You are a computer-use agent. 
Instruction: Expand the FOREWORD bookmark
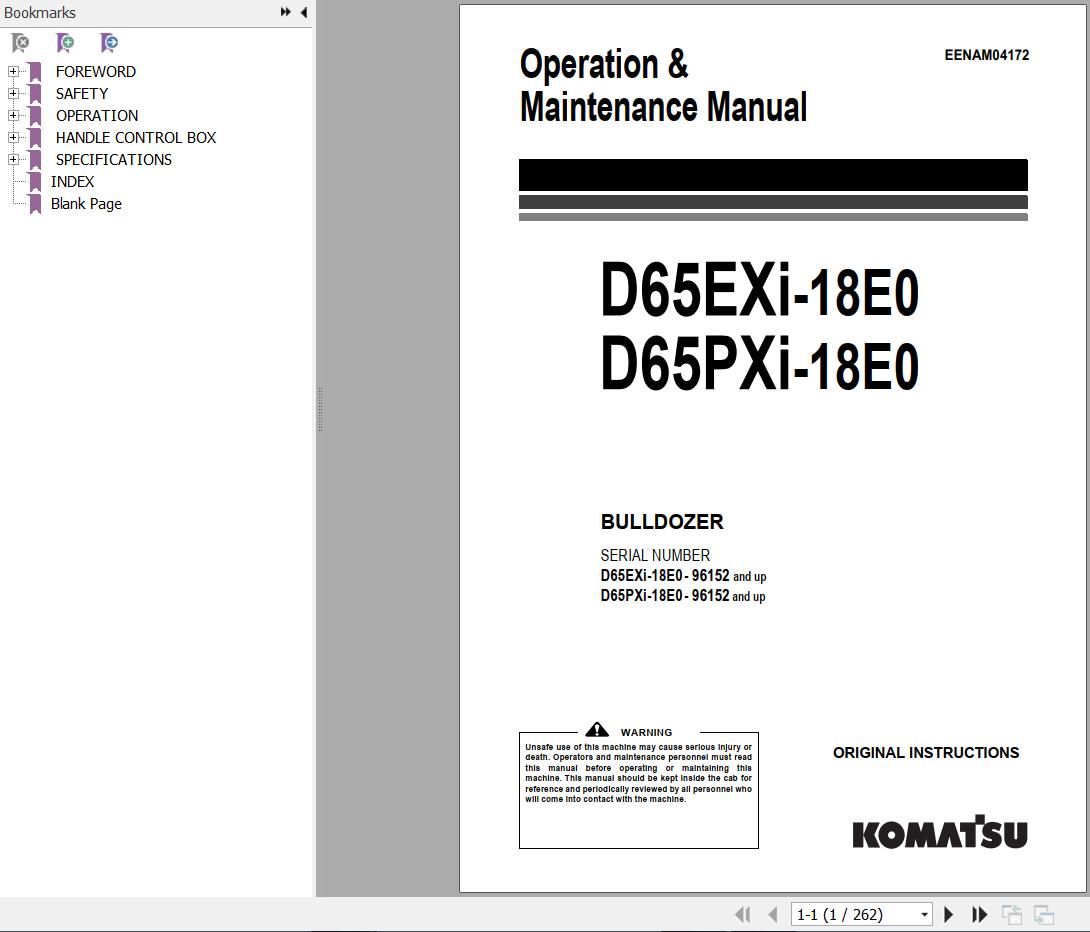click(13, 72)
